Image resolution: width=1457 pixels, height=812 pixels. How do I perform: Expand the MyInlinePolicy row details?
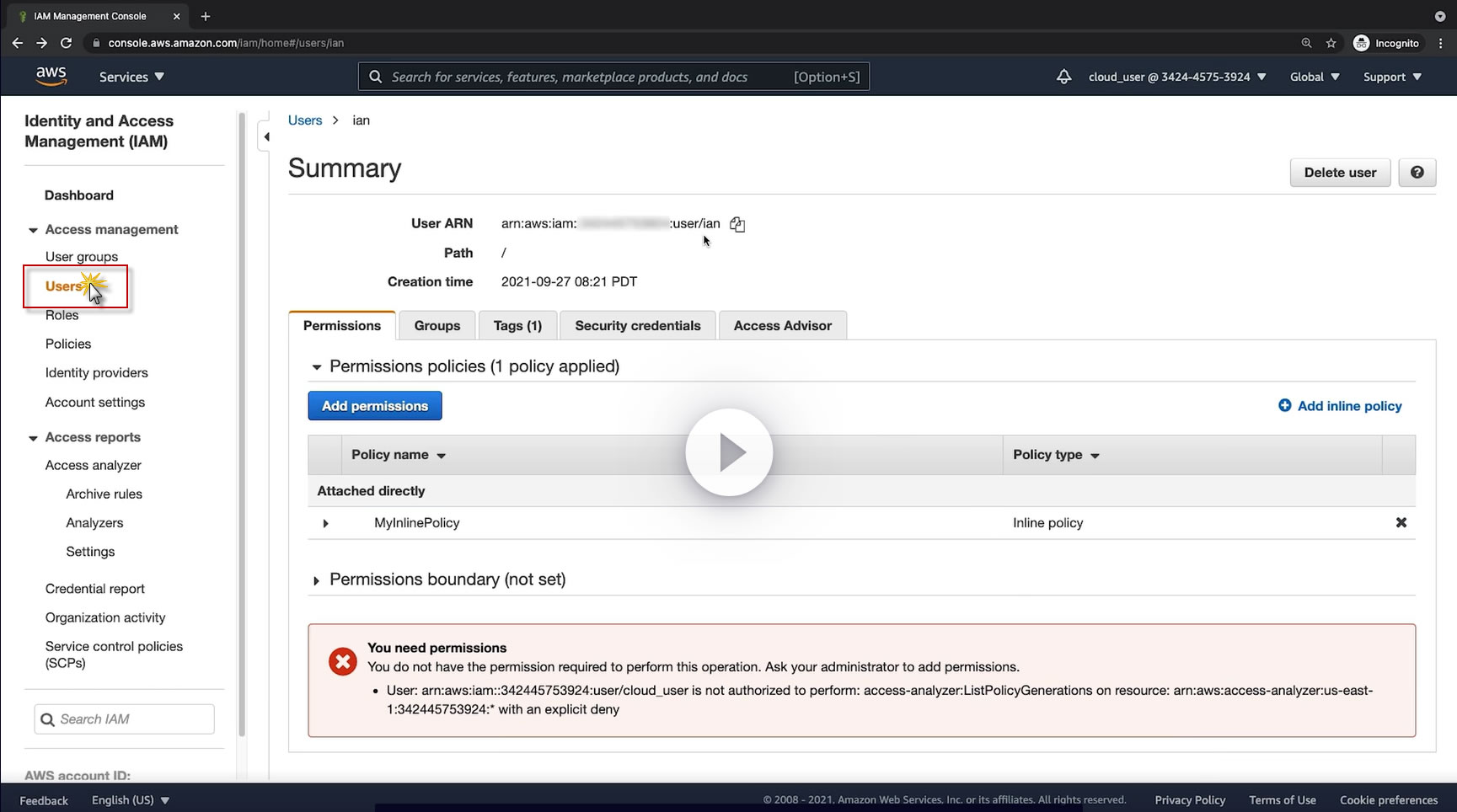point(325,523)
